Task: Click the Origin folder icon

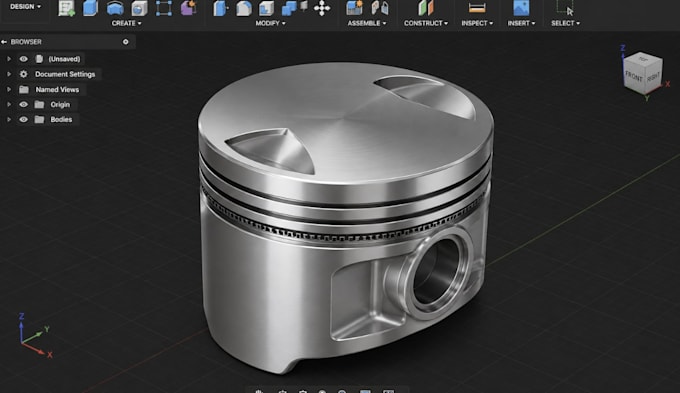Action: (39, 105)
